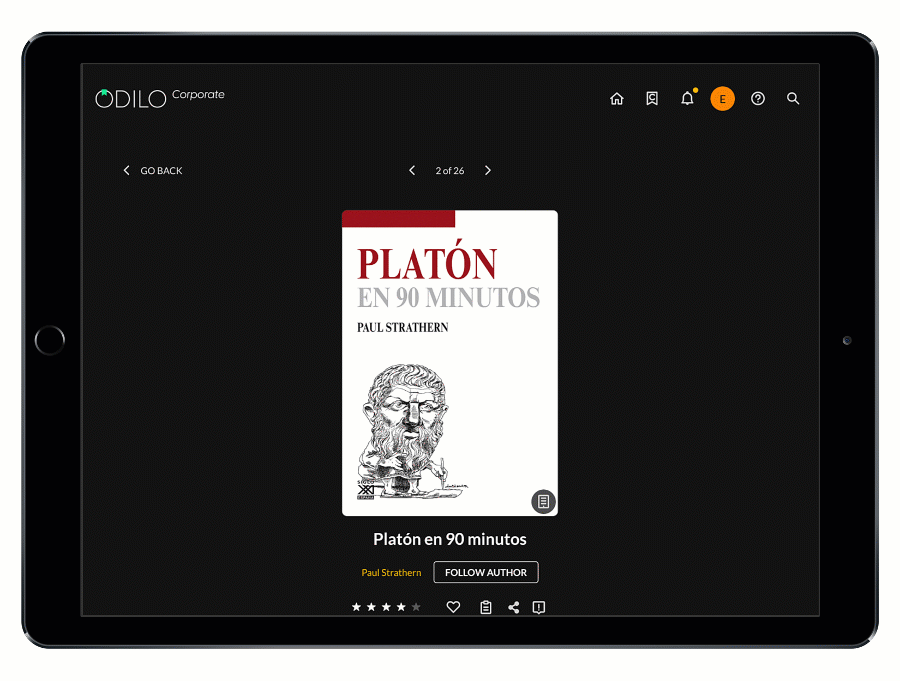Click the ebook format badge on the cover

[543, 502]
